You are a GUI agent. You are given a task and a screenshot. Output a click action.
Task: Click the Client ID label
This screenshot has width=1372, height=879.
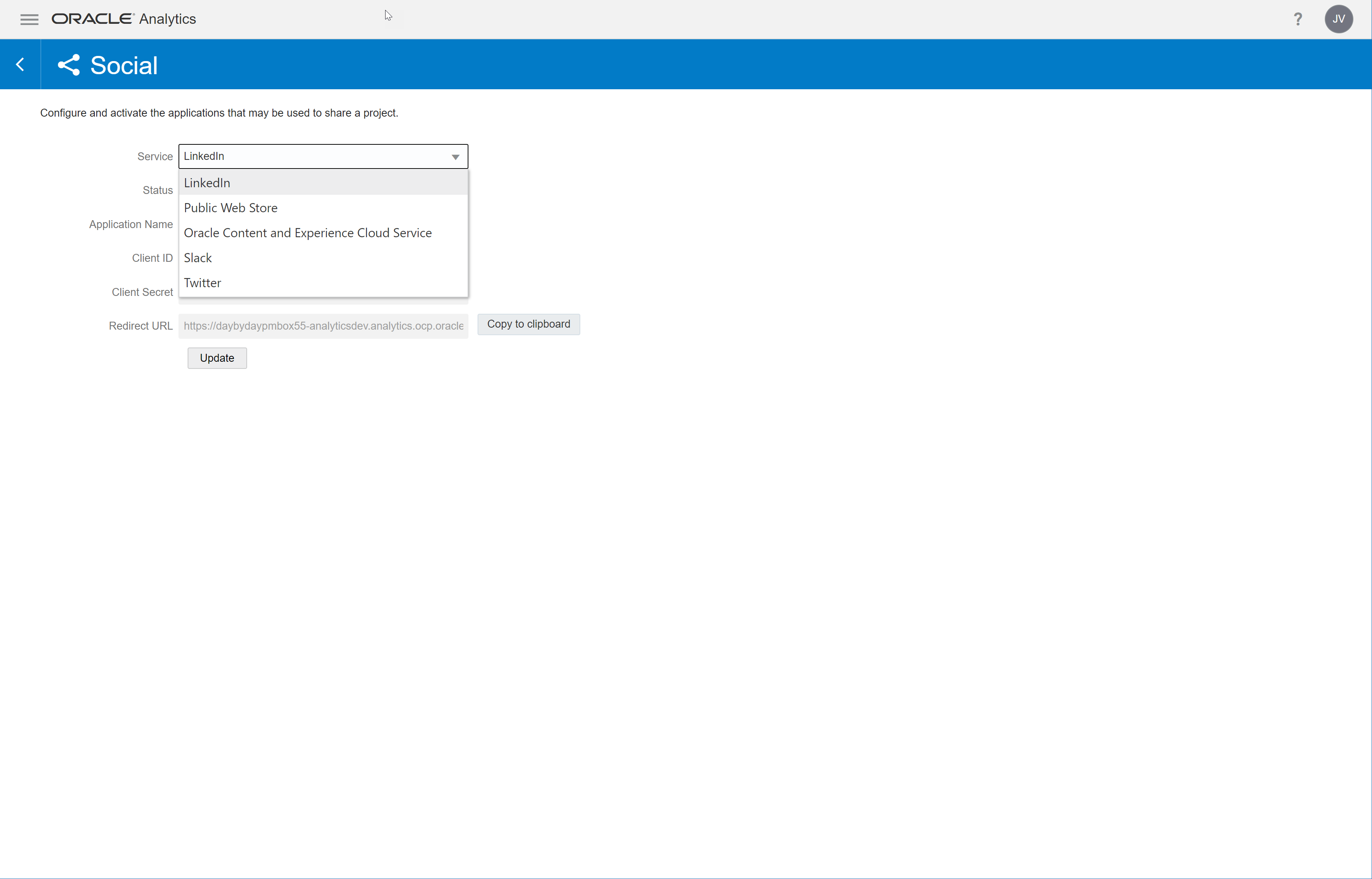(152, 258)
